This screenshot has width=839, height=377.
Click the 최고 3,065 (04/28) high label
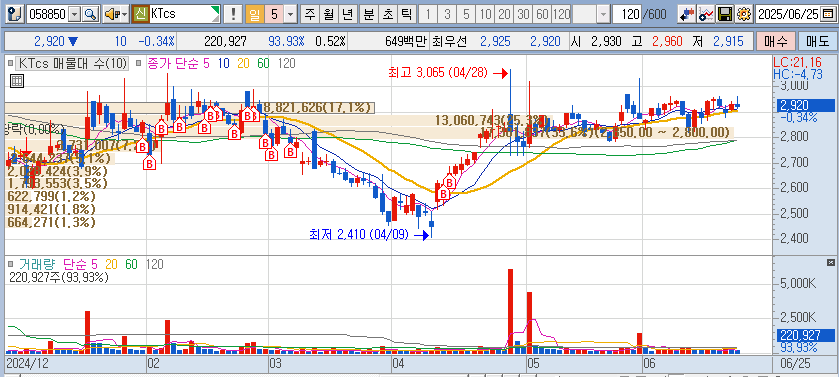coord(437,73)
